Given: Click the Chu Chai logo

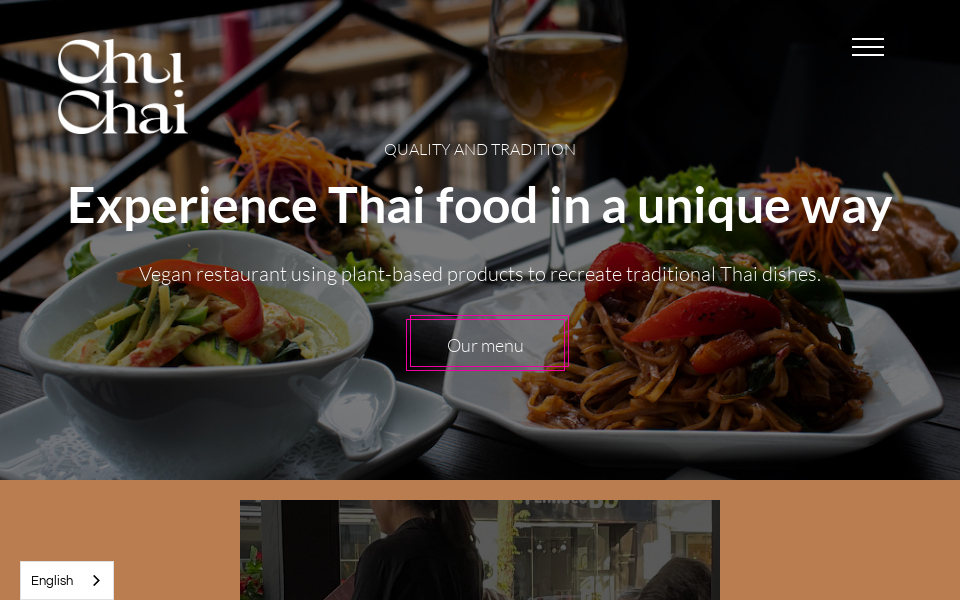Looking at the screenshot, I should [x=122, y=86].
